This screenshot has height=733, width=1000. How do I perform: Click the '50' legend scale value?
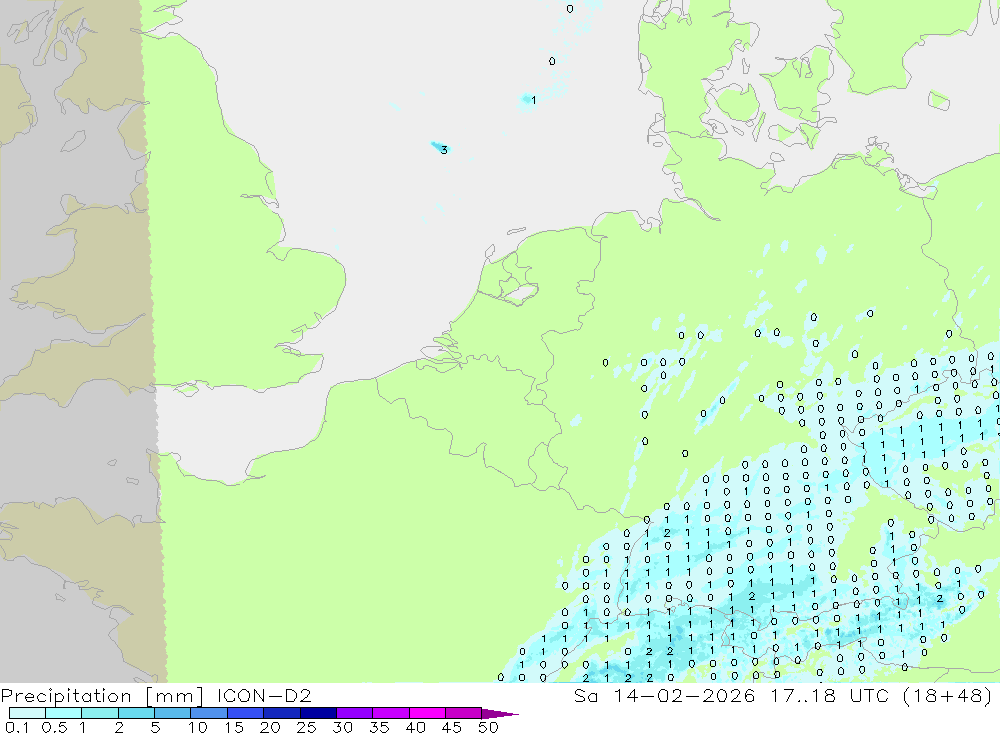coord(488,727)
